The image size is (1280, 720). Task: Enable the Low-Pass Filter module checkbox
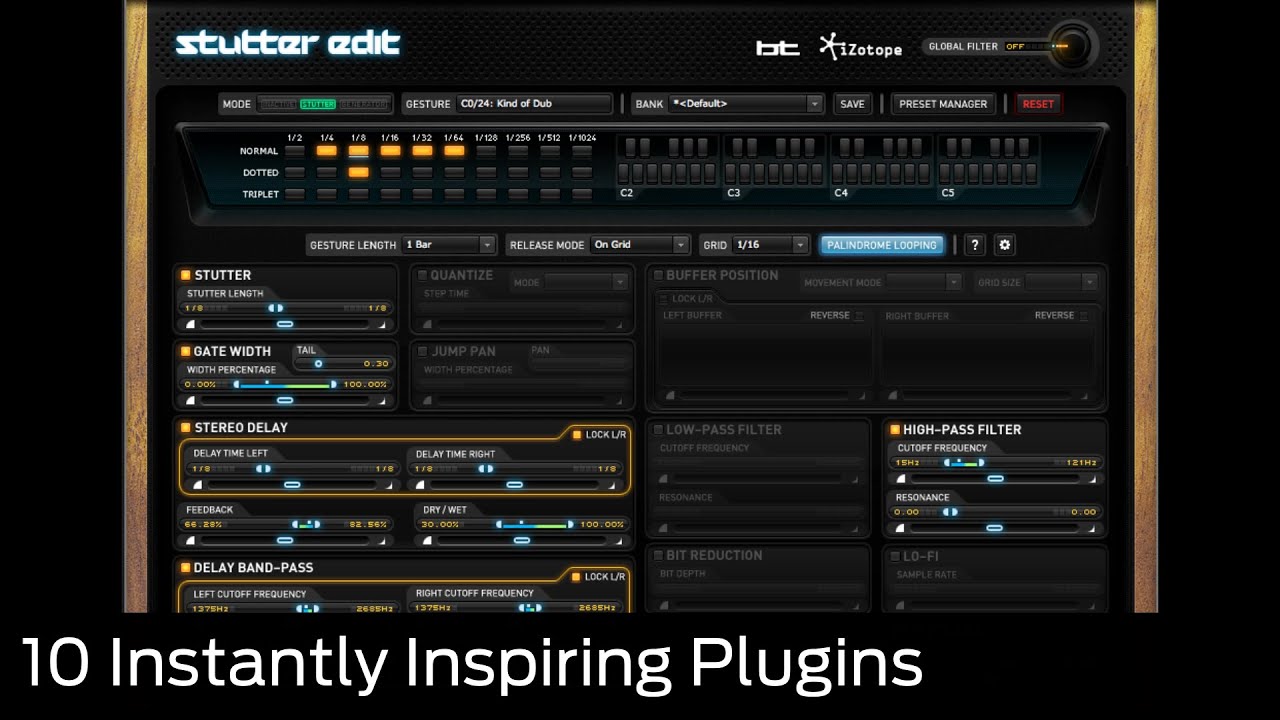[658, 429]
